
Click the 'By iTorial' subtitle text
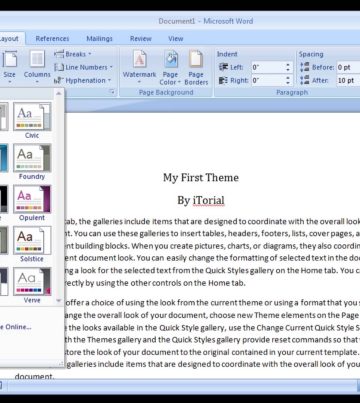[x=201, y=200]
